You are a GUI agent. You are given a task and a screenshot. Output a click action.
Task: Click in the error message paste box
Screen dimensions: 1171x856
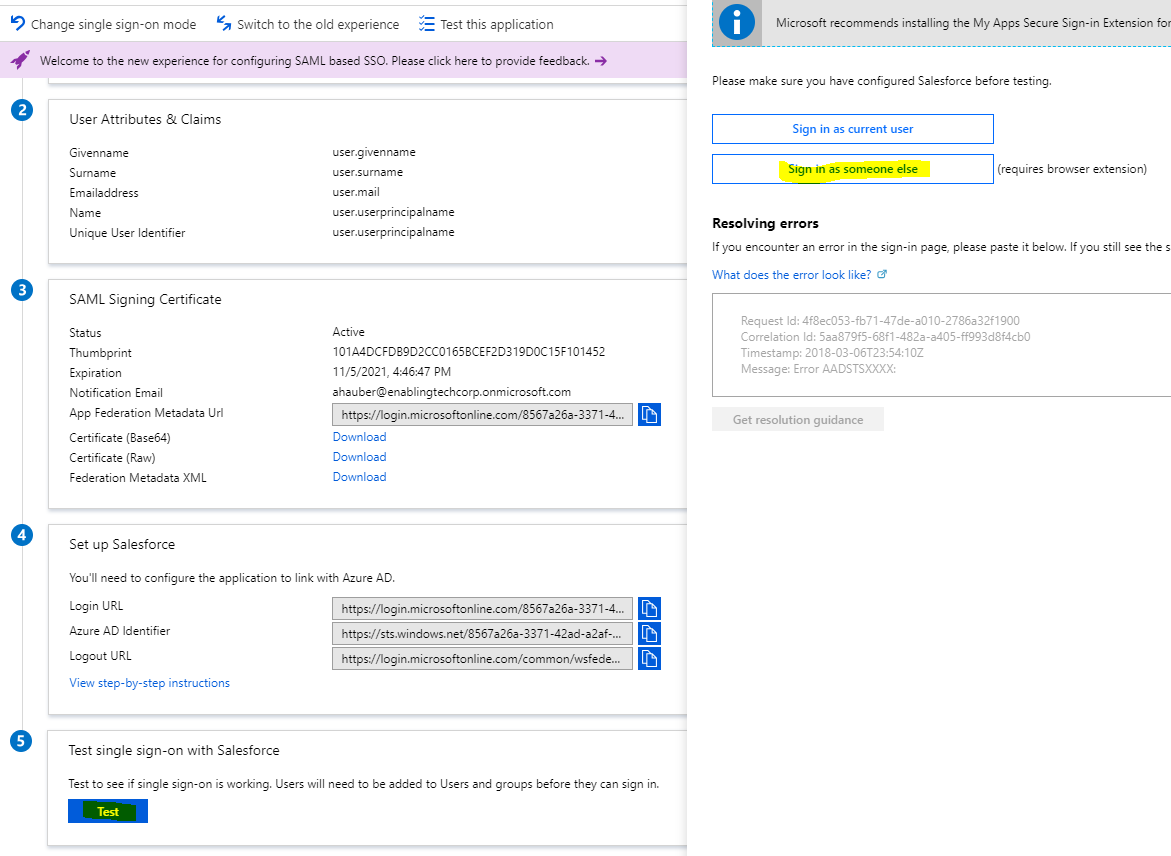(941, 344)
